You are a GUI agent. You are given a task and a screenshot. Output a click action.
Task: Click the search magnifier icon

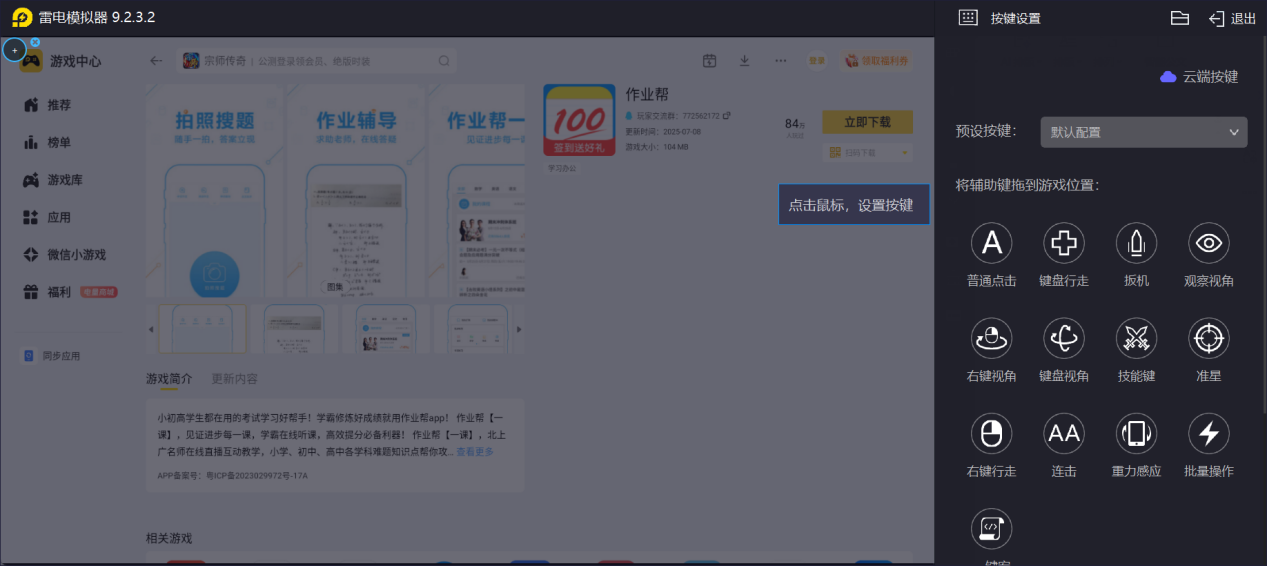444,61
